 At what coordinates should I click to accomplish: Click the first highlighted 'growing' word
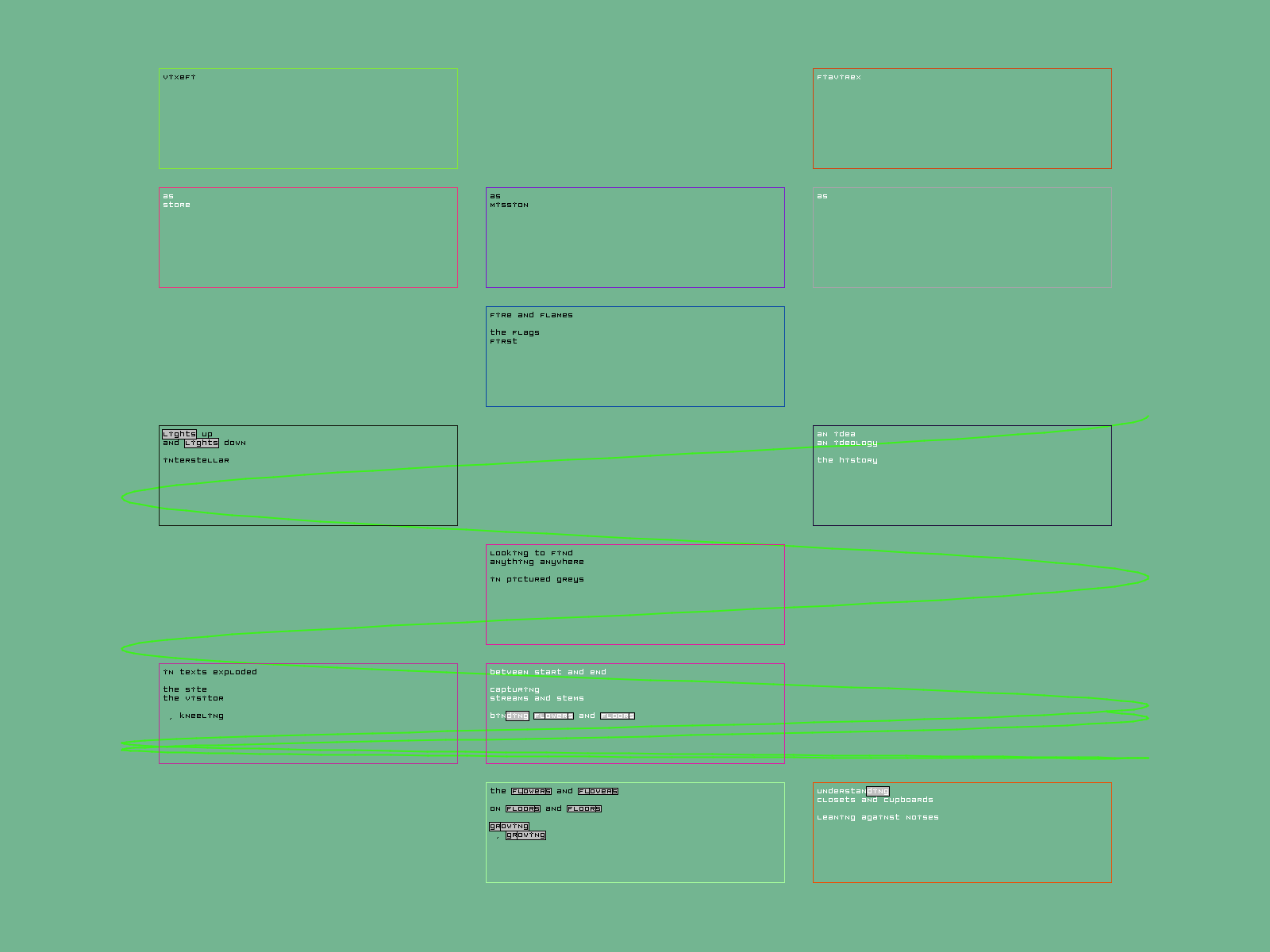[509, 826]
